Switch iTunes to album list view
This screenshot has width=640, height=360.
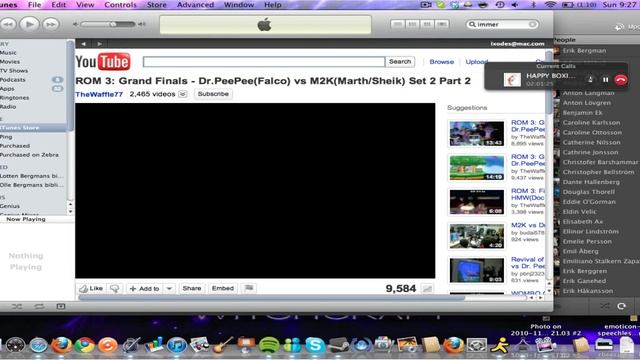pyautogui.click(x=412, y=24)
